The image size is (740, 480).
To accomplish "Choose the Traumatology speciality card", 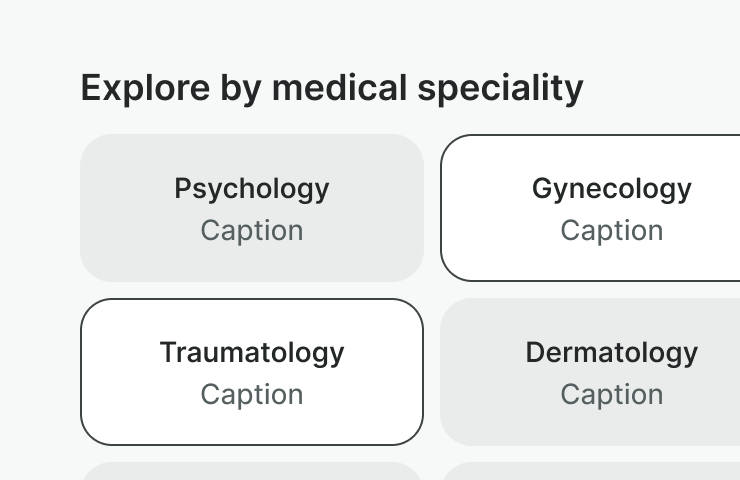I will pos(252,372).
